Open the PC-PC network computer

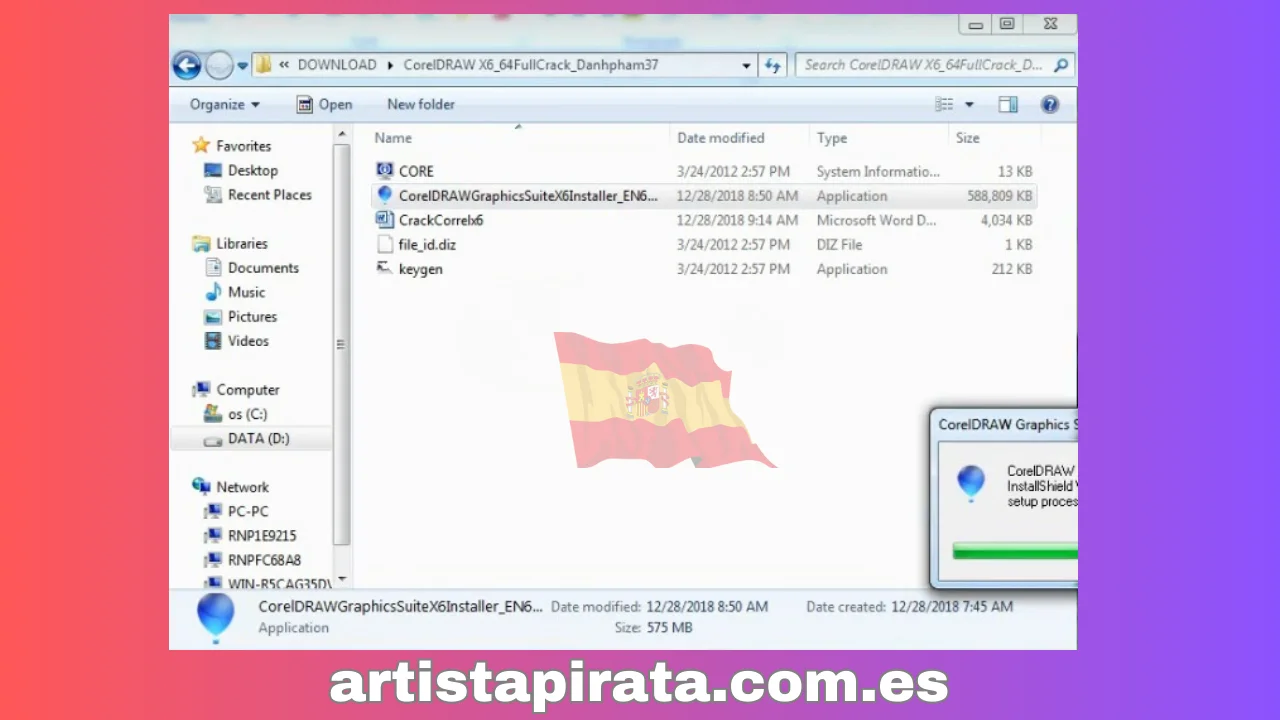(248, 511)
